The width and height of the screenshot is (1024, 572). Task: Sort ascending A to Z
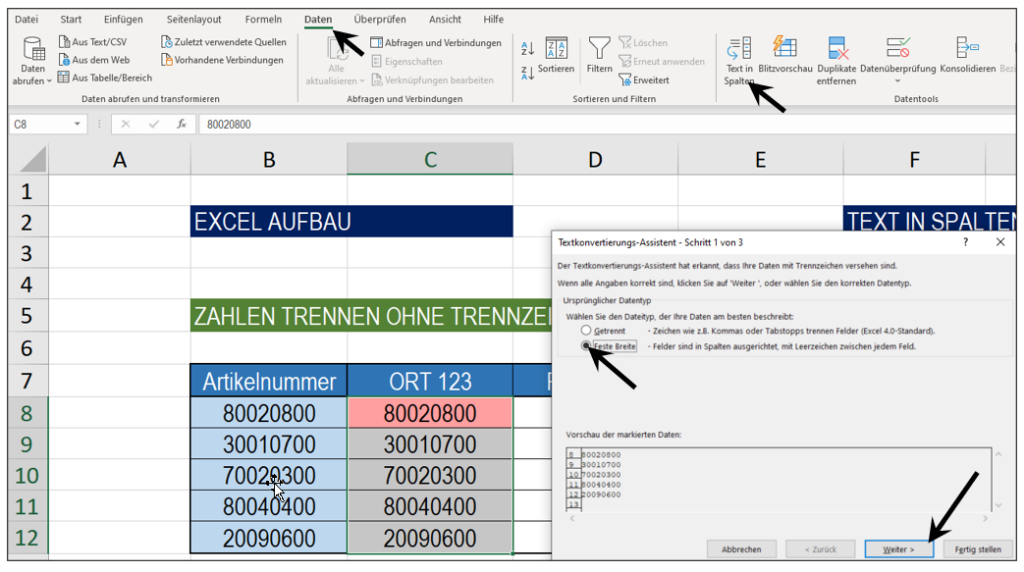(528, 48)
